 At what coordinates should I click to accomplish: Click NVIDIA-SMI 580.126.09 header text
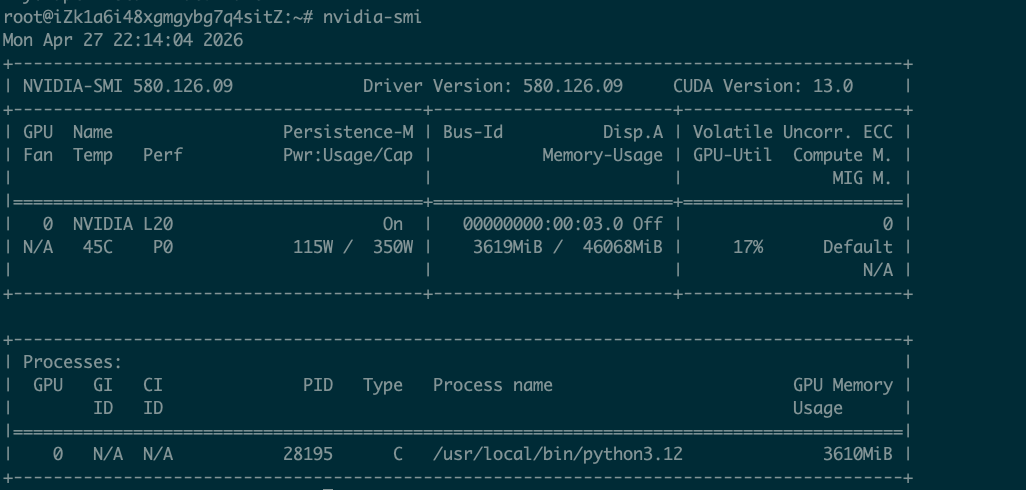[x=128, y=86]
